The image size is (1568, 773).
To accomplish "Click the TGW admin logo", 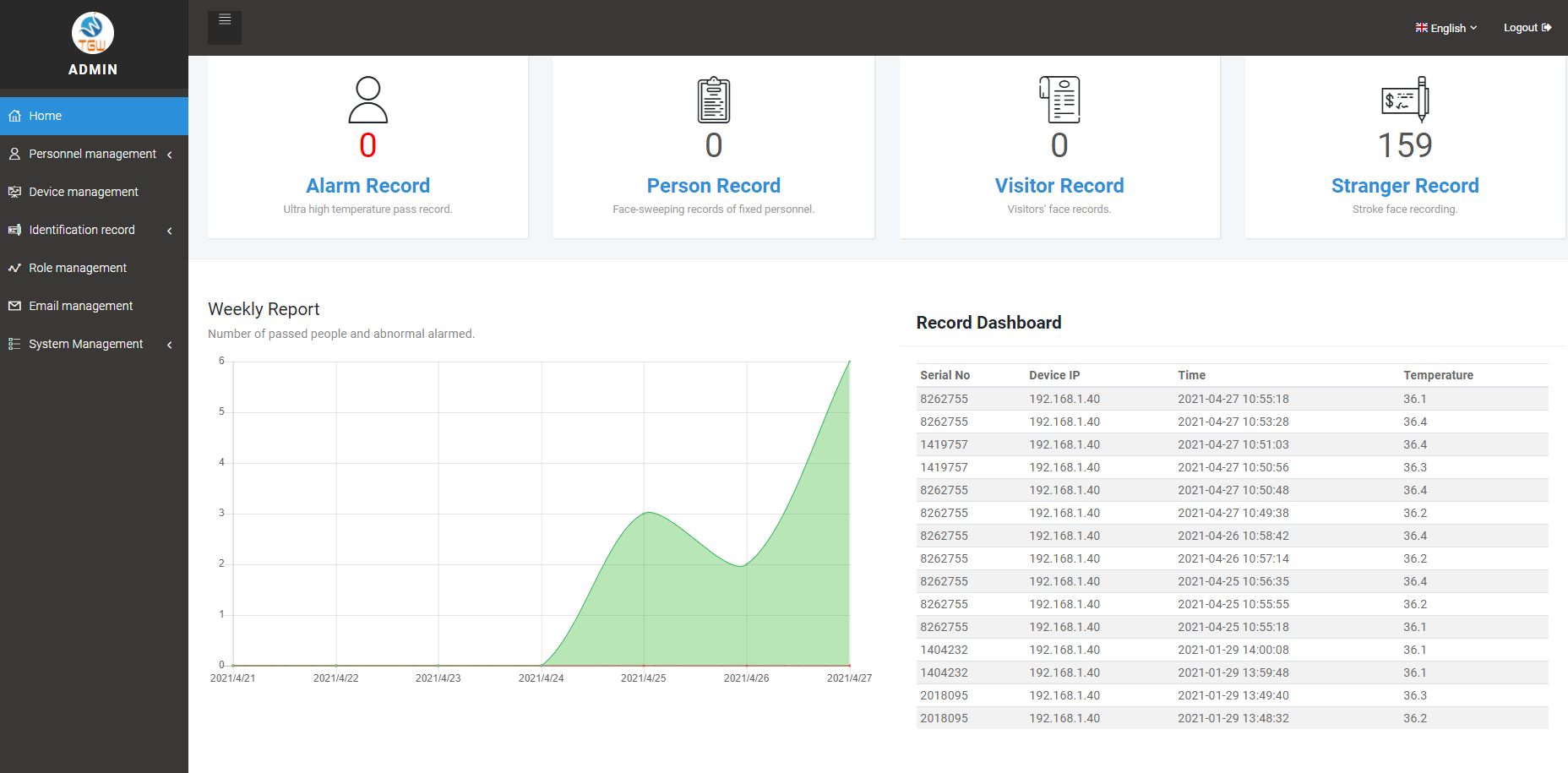I will pos(93,33).
